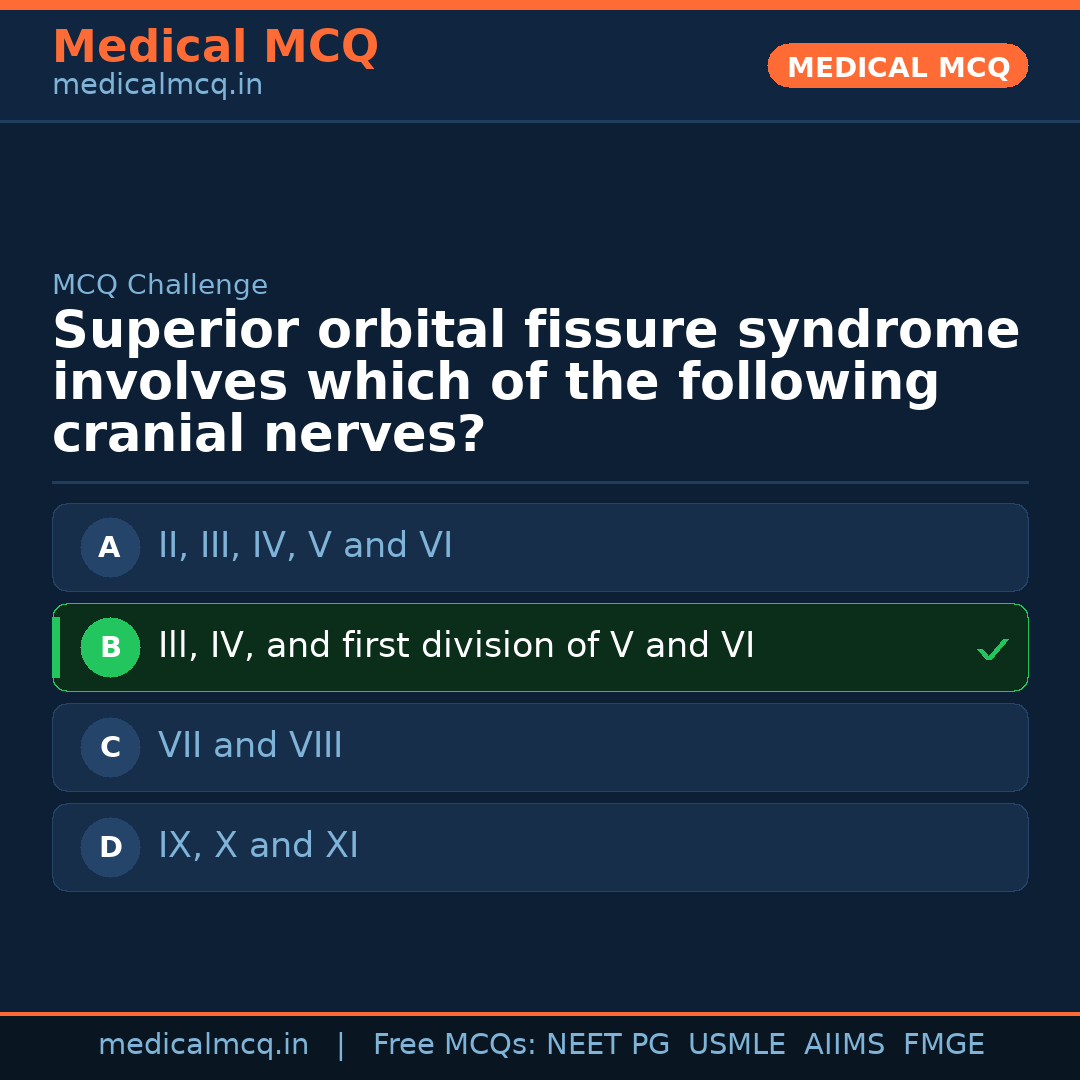This screenshot has height=1080, width=1080.
Task: Select the circular A option badge
Action: [x=110, y=547]
